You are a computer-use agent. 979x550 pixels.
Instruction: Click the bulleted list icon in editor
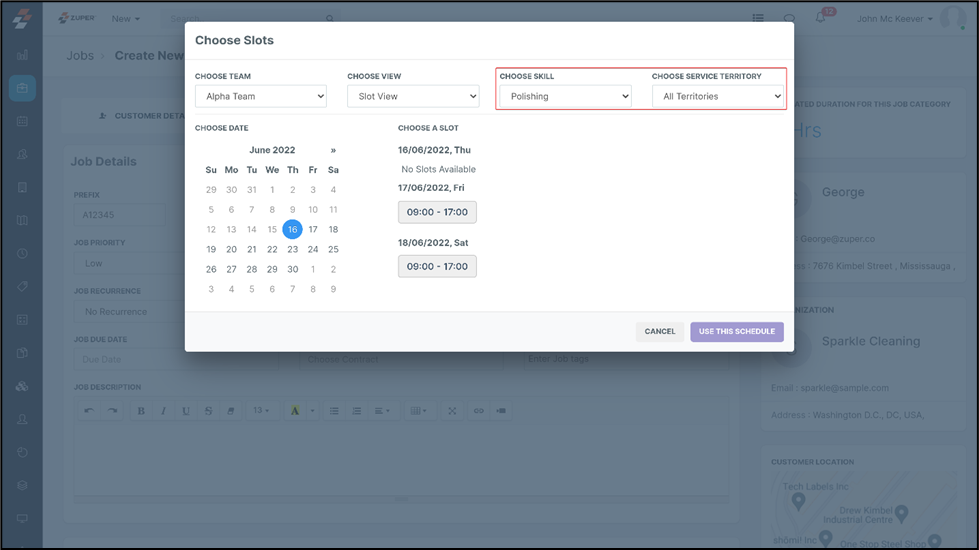tap(334, 411)
